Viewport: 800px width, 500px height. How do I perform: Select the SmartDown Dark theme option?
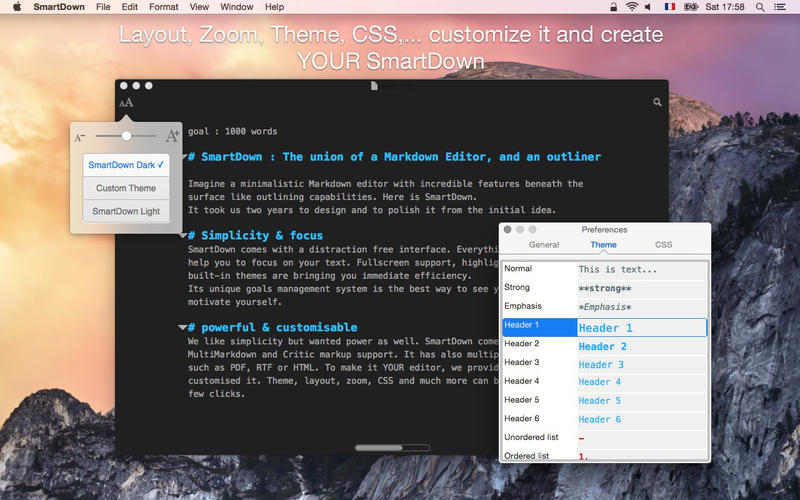(x=126, y=165)
